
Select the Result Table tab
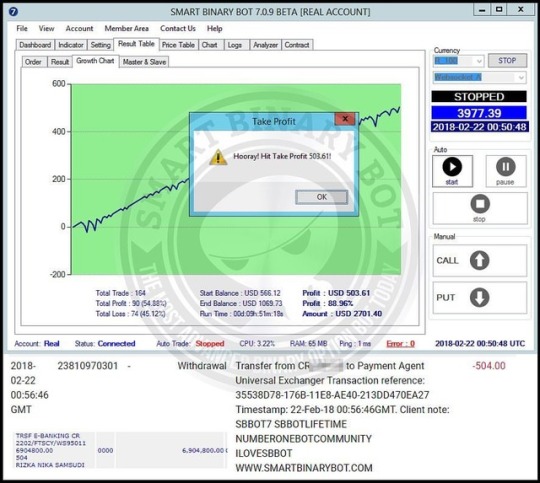point(136,44)
